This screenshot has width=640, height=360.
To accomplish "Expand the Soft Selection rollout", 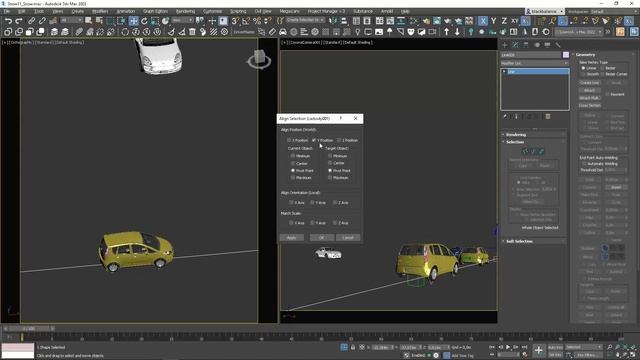I will (x=533, y=241).
